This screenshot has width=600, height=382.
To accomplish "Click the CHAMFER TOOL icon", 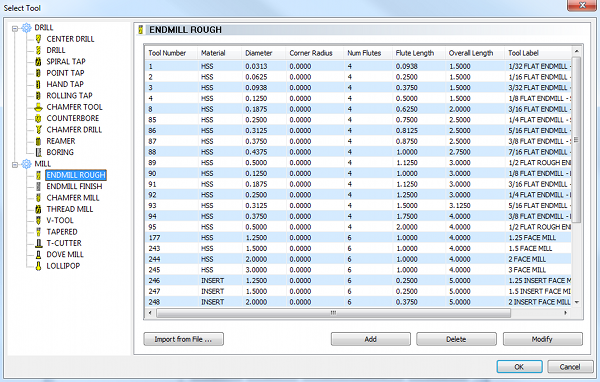I will point(38,107).
